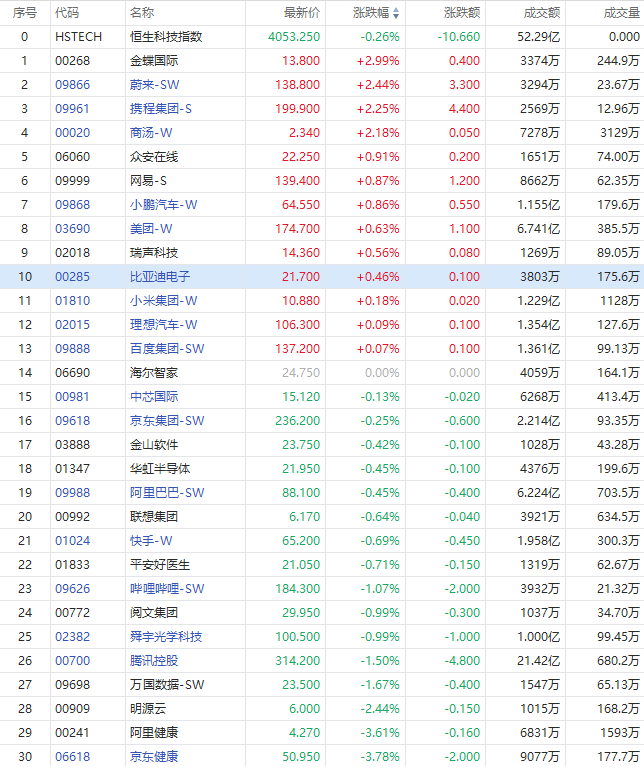Open stock code link 00700
This screenshot has height=768, width=644.
click(x=72, y=661)
